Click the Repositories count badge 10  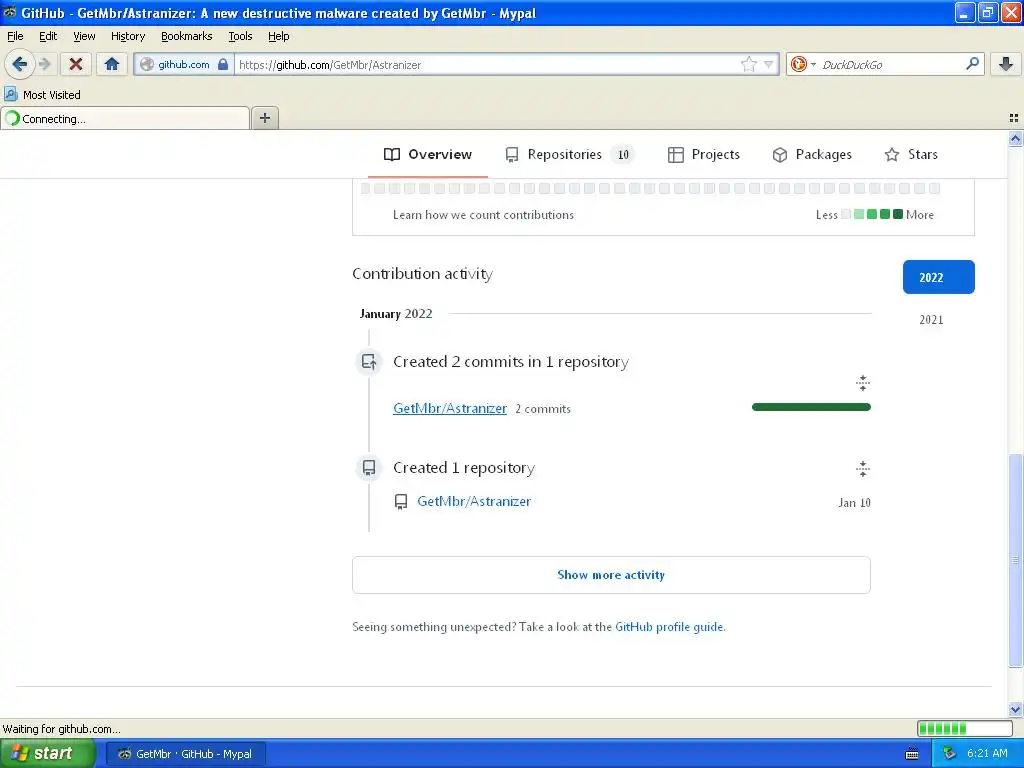(623, 155)
